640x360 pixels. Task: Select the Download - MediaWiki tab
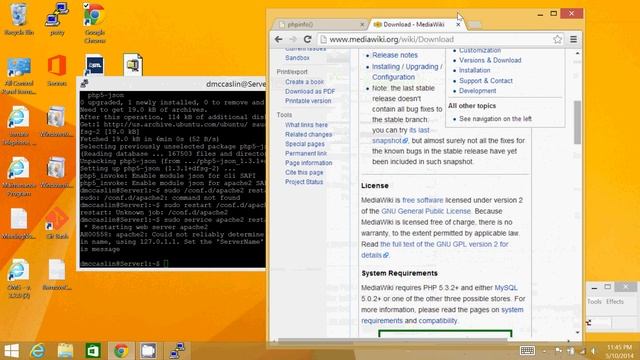point(414,24)
